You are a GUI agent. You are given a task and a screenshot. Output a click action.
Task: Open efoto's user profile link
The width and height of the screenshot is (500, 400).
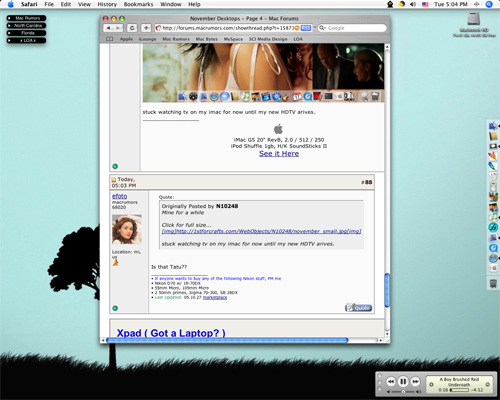click(x=119, y=196)
